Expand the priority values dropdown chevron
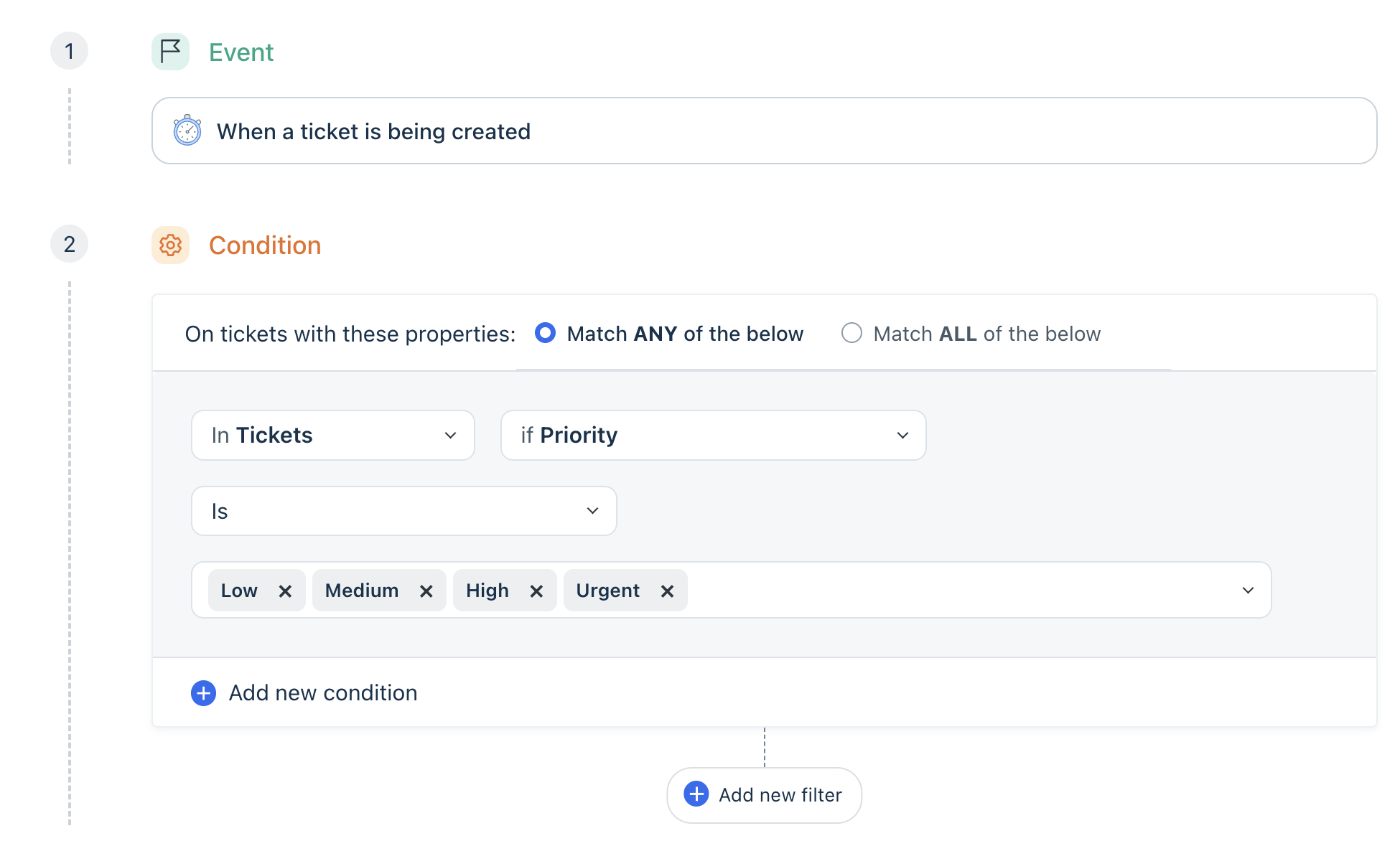Image resolution: width=1400 pixels, height=841 pixels. (x=1248, y=590)
